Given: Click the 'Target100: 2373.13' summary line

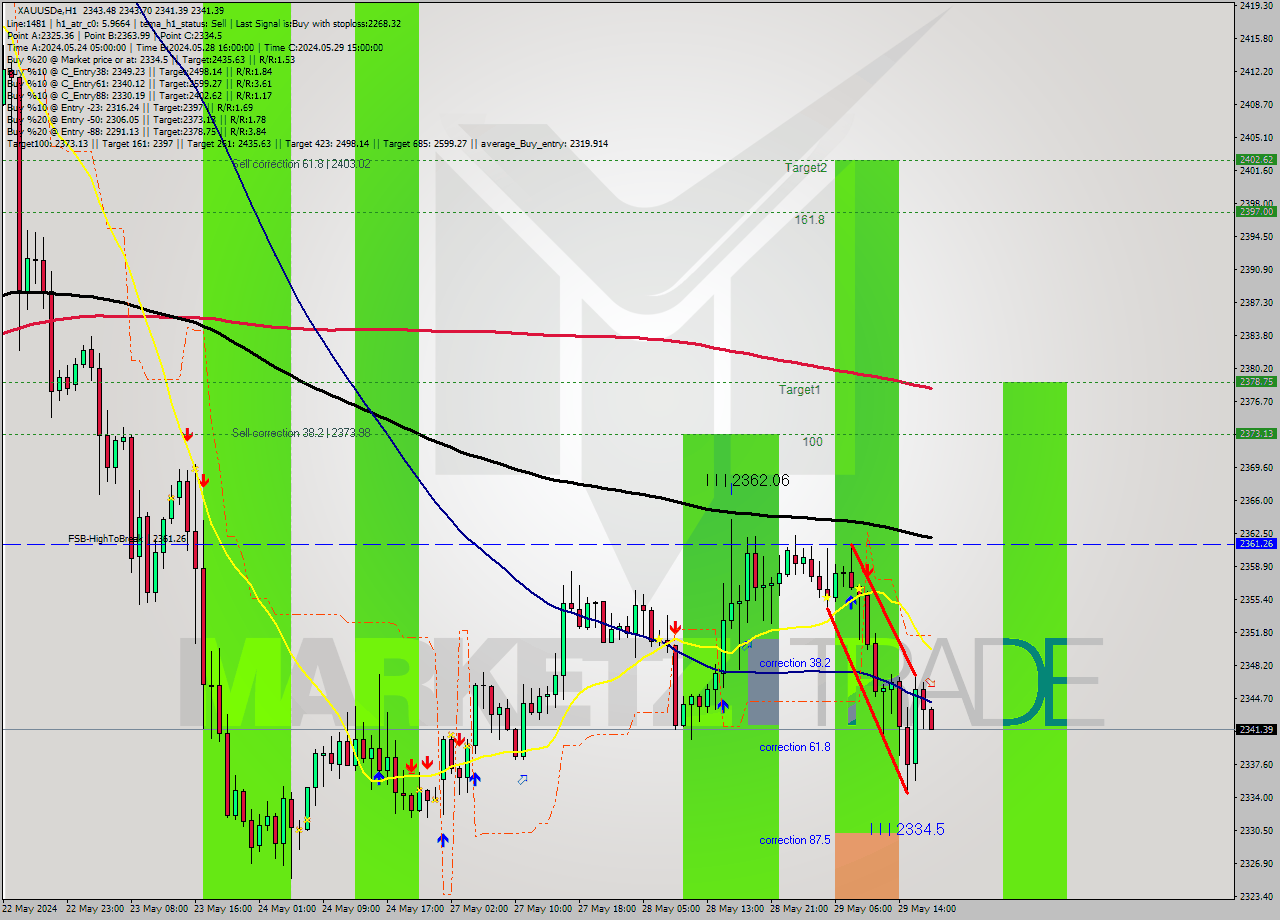Looking at the screenshot, I should click(307, 143).
